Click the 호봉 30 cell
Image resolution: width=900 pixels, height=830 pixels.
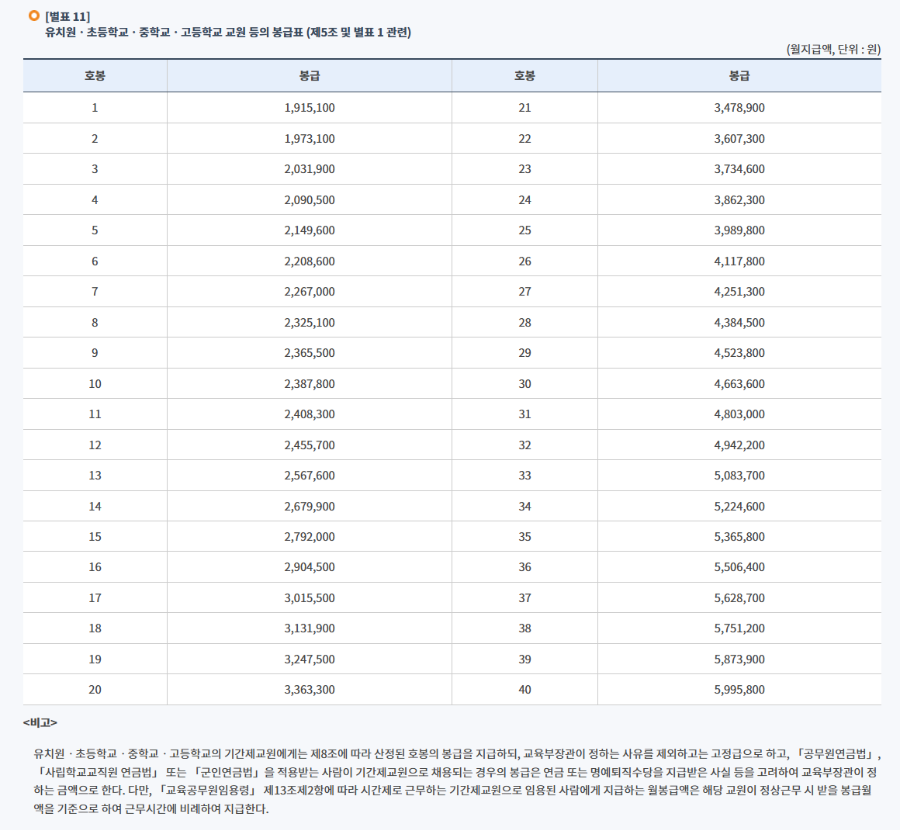click(523, 383)
